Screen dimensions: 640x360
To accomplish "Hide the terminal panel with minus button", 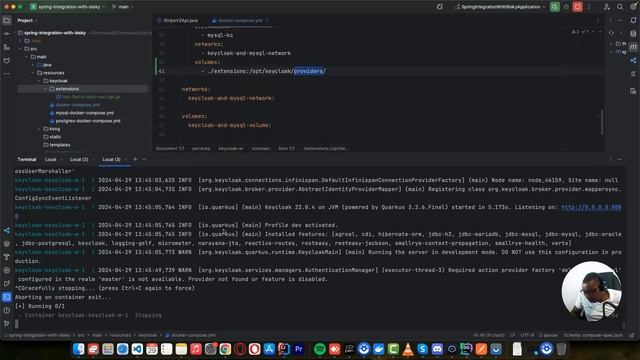I will [x=619, y=159].
